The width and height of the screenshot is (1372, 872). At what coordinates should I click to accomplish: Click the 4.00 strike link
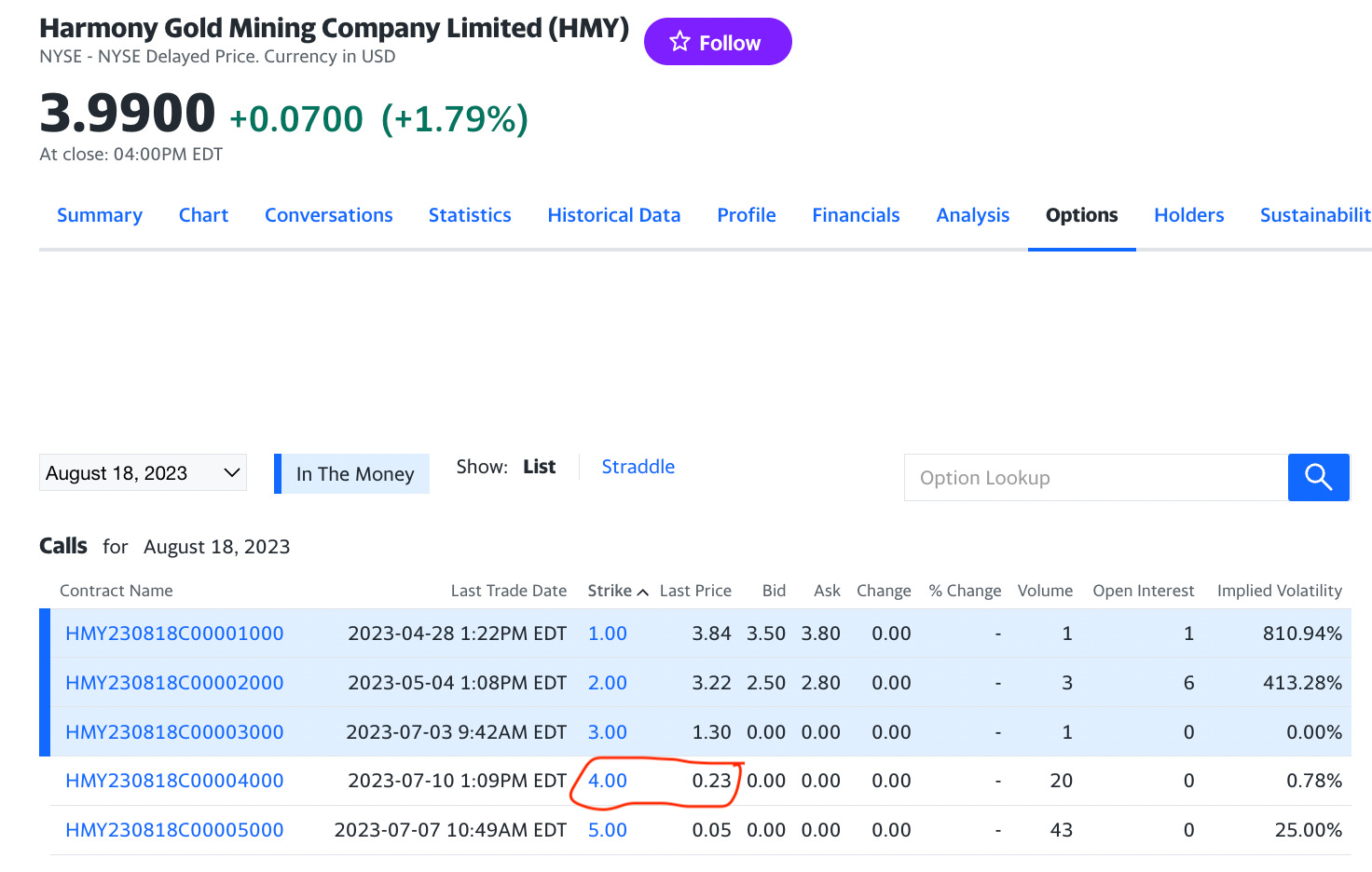[608, 781]
